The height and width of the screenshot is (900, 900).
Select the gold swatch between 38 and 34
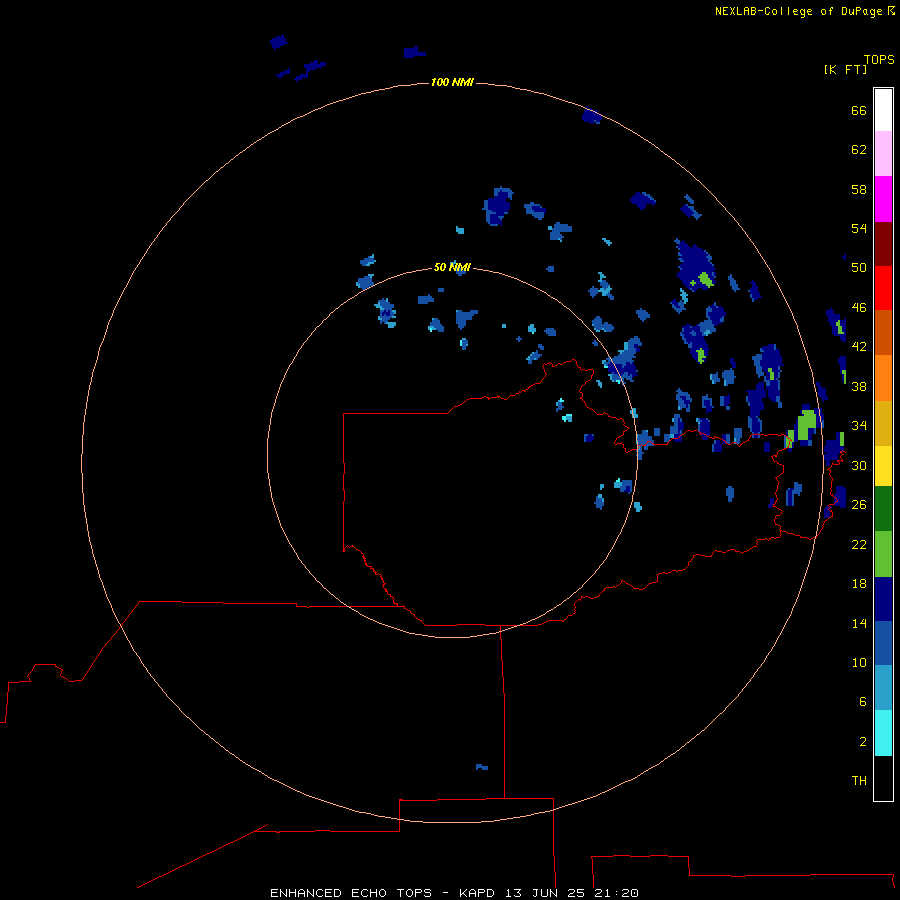coord(883,423)
